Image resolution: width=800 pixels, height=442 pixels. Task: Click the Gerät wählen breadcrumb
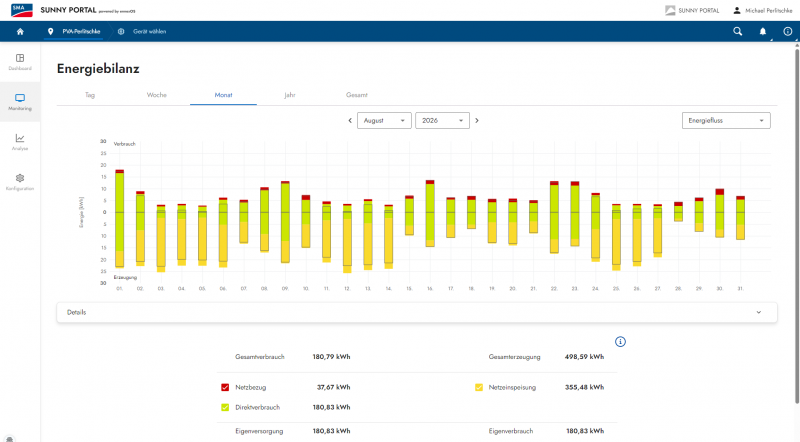149,32
